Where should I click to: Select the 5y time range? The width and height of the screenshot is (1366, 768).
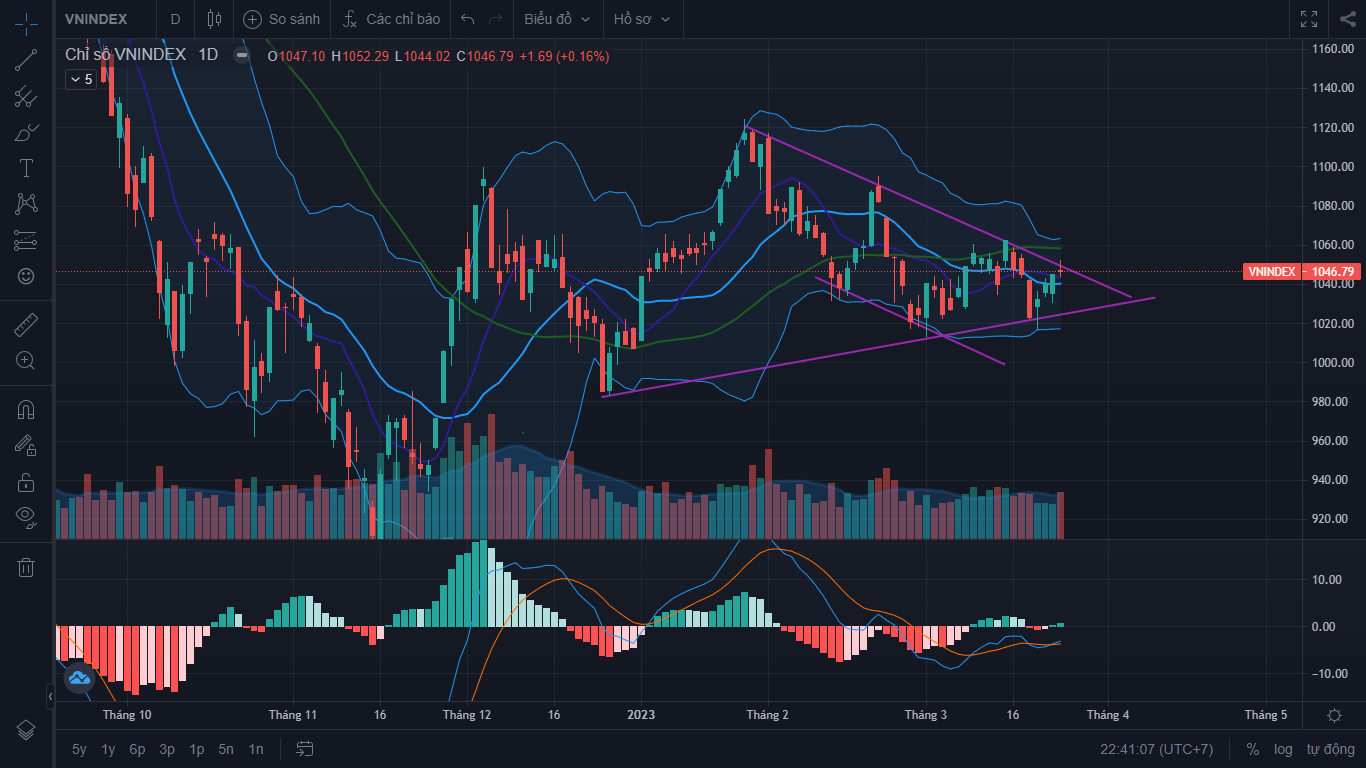[x=79, y=749]
